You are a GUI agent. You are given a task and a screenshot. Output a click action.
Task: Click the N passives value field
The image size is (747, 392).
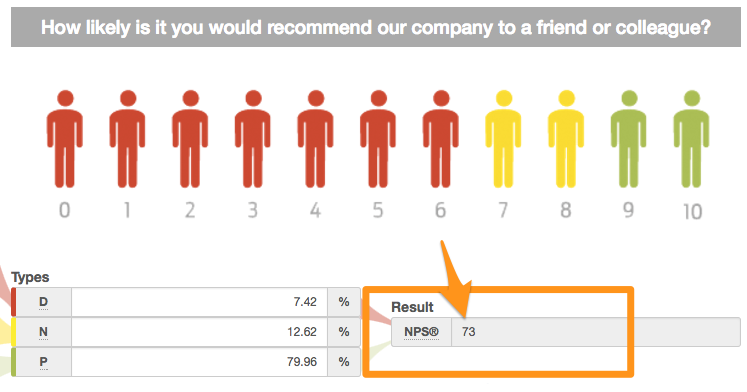[200, 332]
